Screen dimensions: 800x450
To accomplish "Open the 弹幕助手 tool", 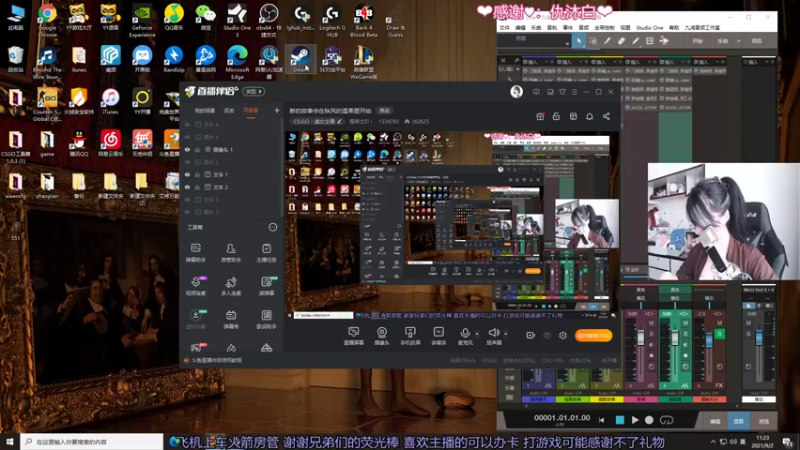I will [195, 253].
